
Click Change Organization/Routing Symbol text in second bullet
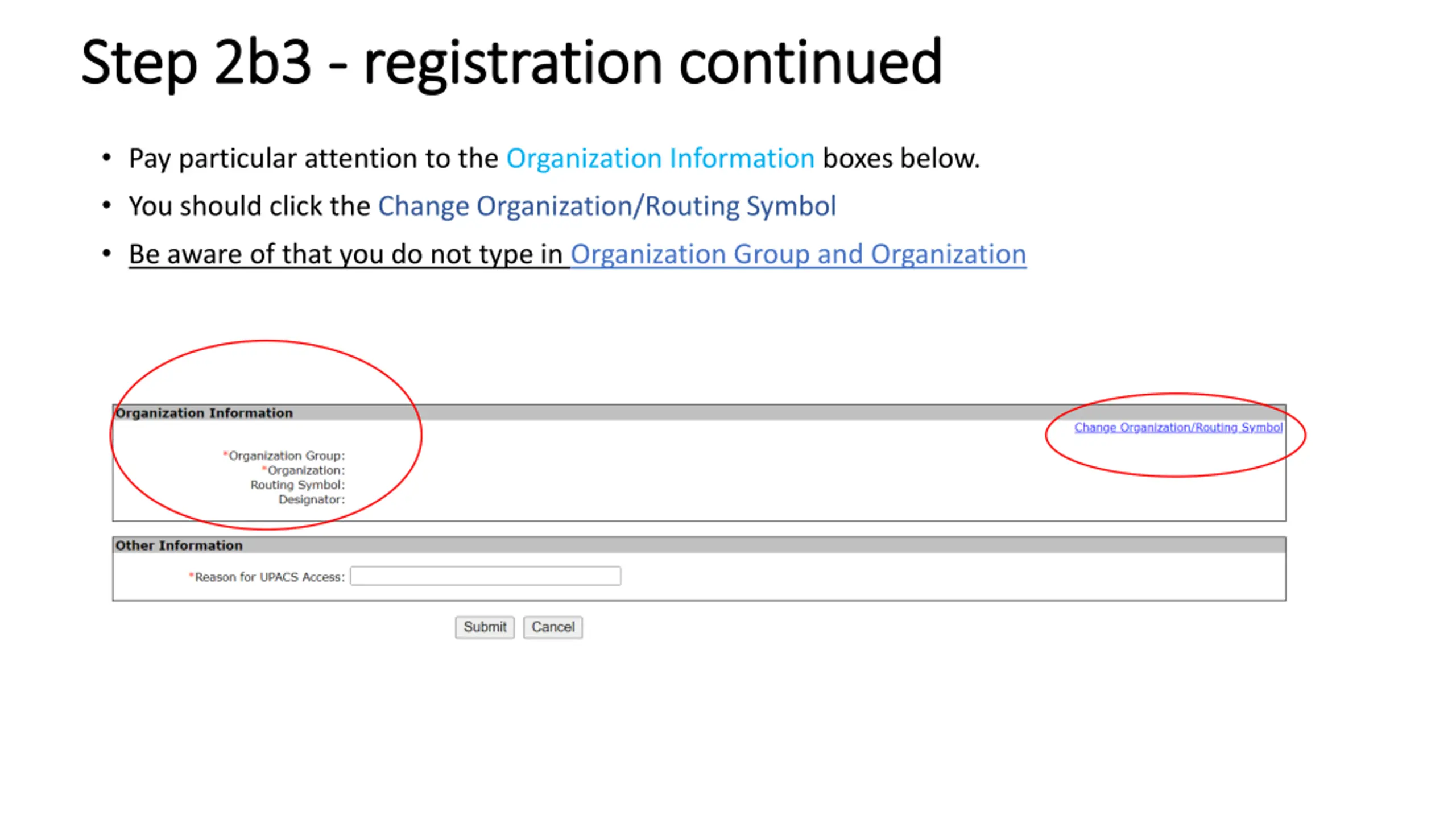click(606, 206)
